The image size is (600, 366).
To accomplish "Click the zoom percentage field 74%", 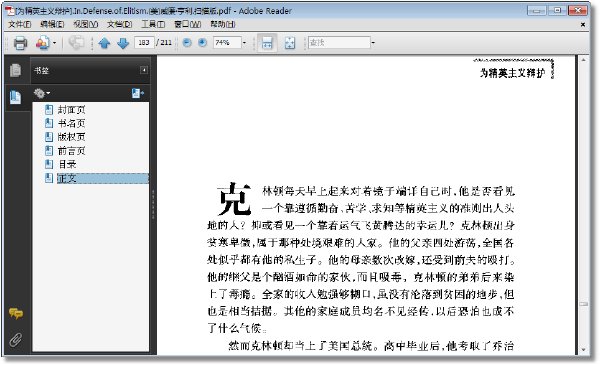I will click(x=227, y=42).
